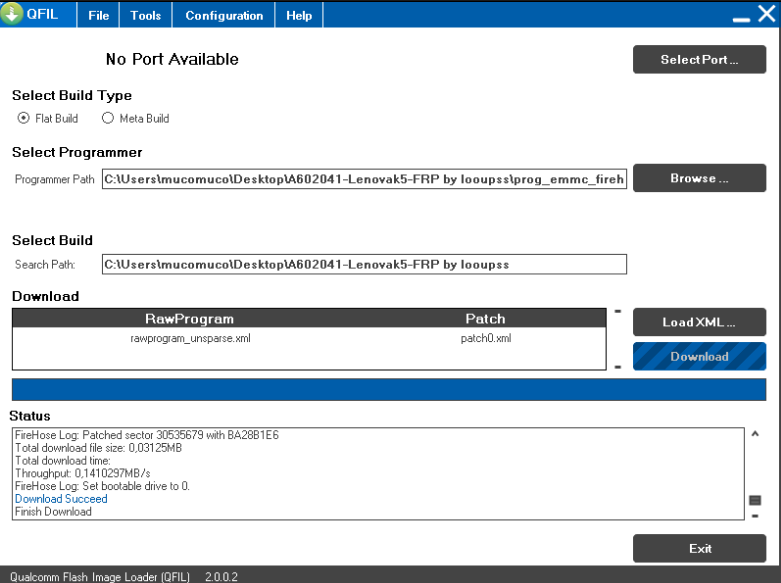This screenshot has height=583, width=781.
Task: Close the QFIL window
Action: tap(767, 13)
